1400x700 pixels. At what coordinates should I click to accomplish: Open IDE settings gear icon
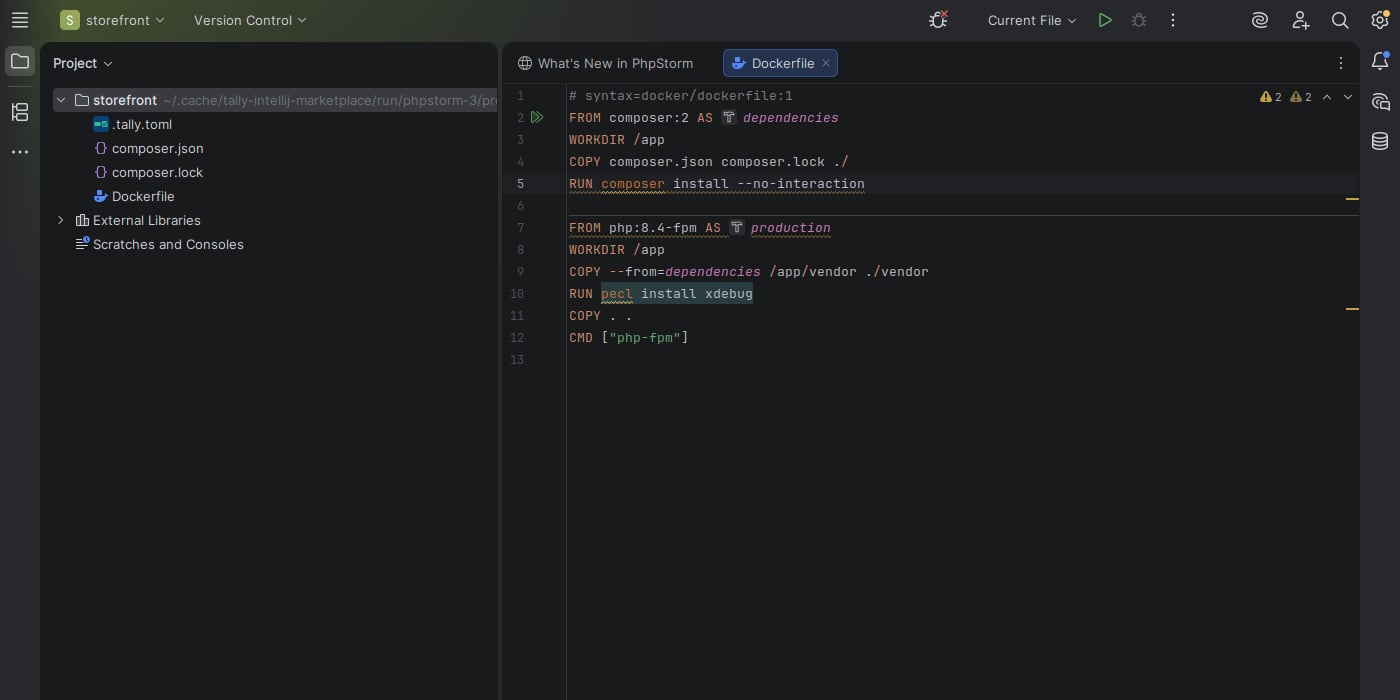1380,20
